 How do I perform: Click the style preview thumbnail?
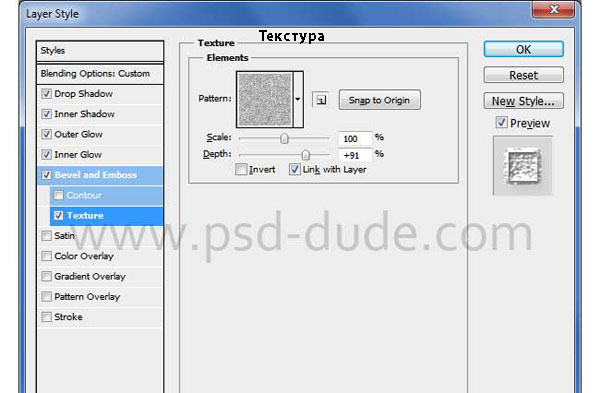(523, 166)
